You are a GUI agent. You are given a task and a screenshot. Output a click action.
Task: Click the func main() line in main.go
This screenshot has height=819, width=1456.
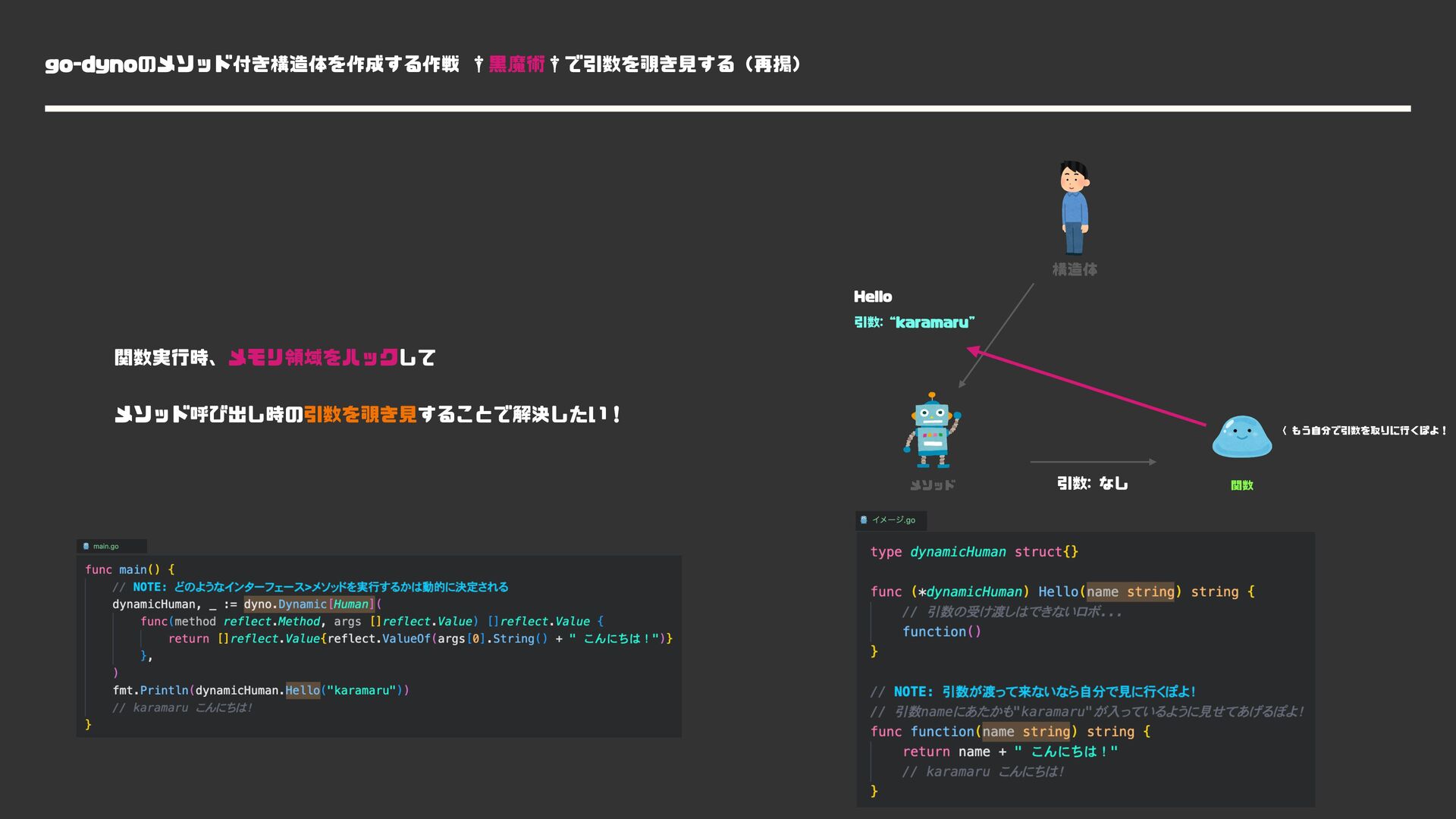[130, 570]
